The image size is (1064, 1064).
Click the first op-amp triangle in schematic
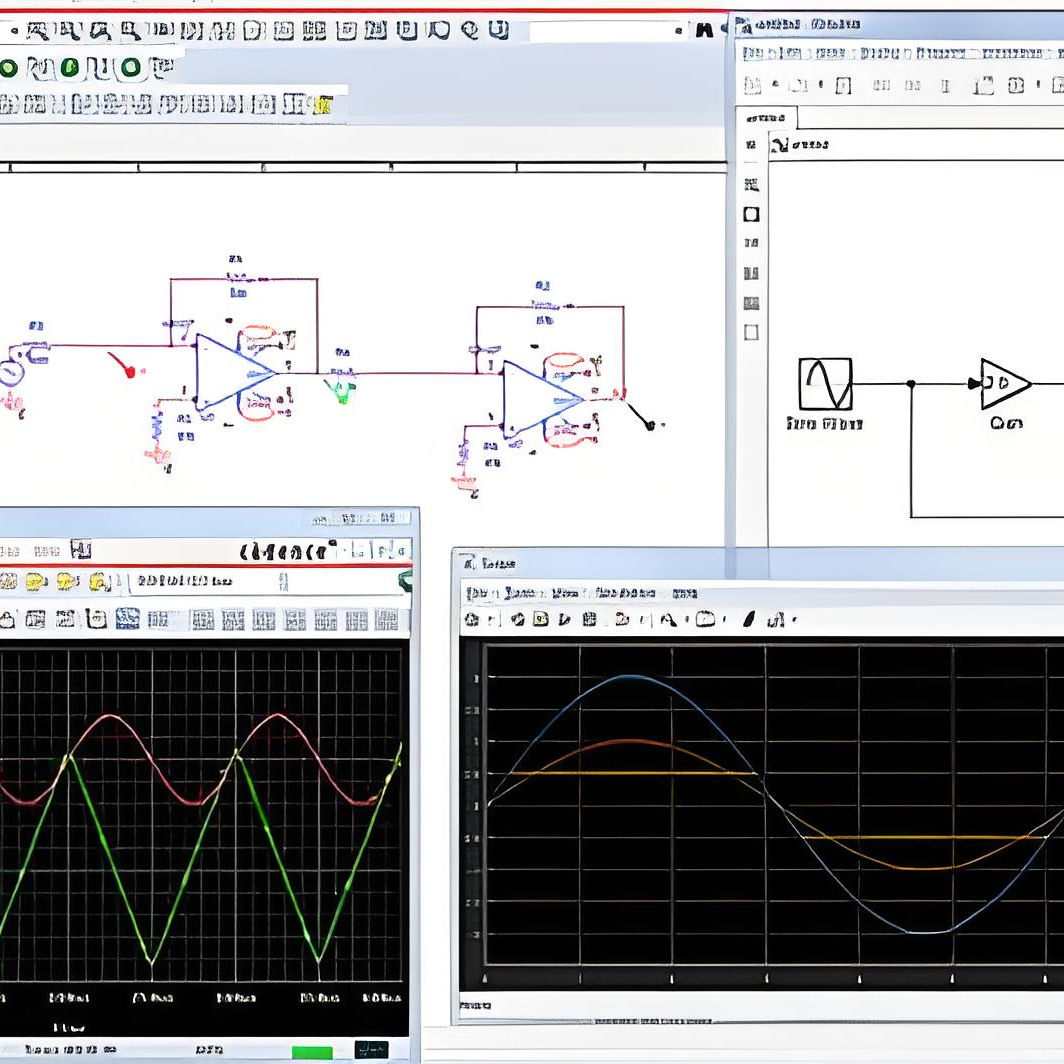(234, 372)
